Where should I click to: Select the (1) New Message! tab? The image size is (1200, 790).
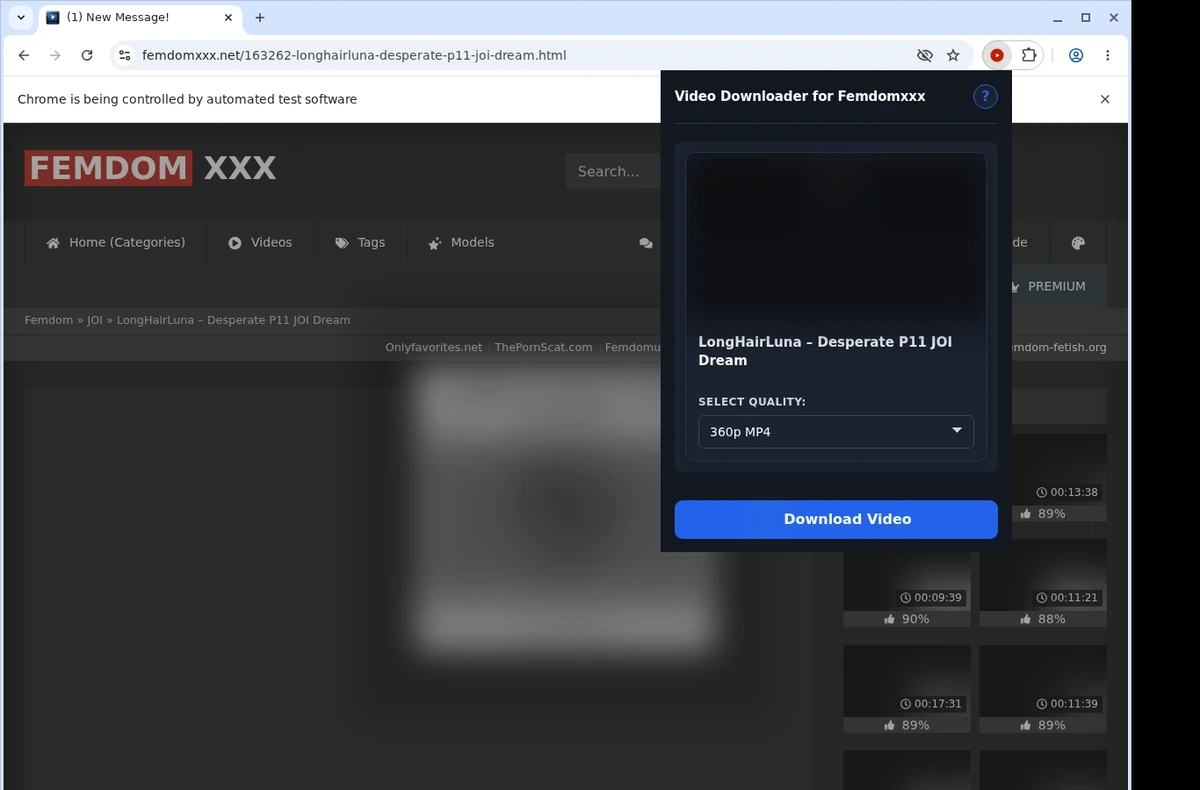click(x=140, y=18)
